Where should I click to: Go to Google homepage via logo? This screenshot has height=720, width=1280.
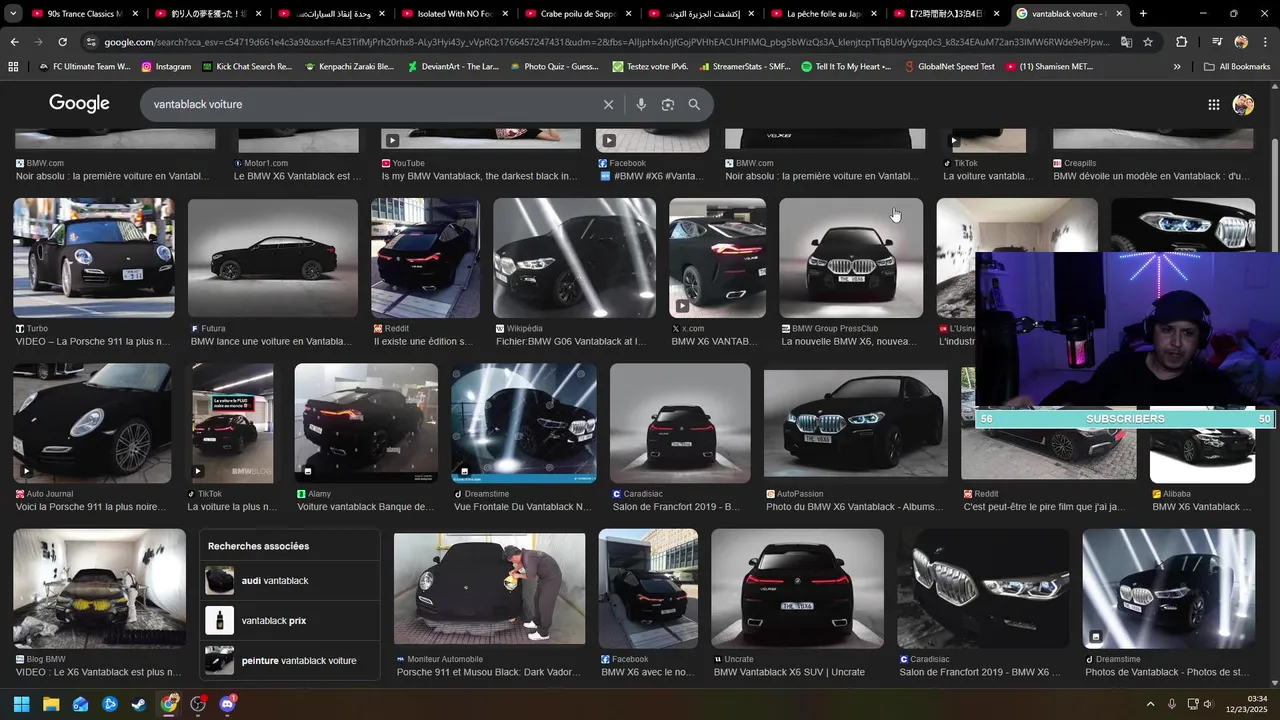(x=79, y=104)
